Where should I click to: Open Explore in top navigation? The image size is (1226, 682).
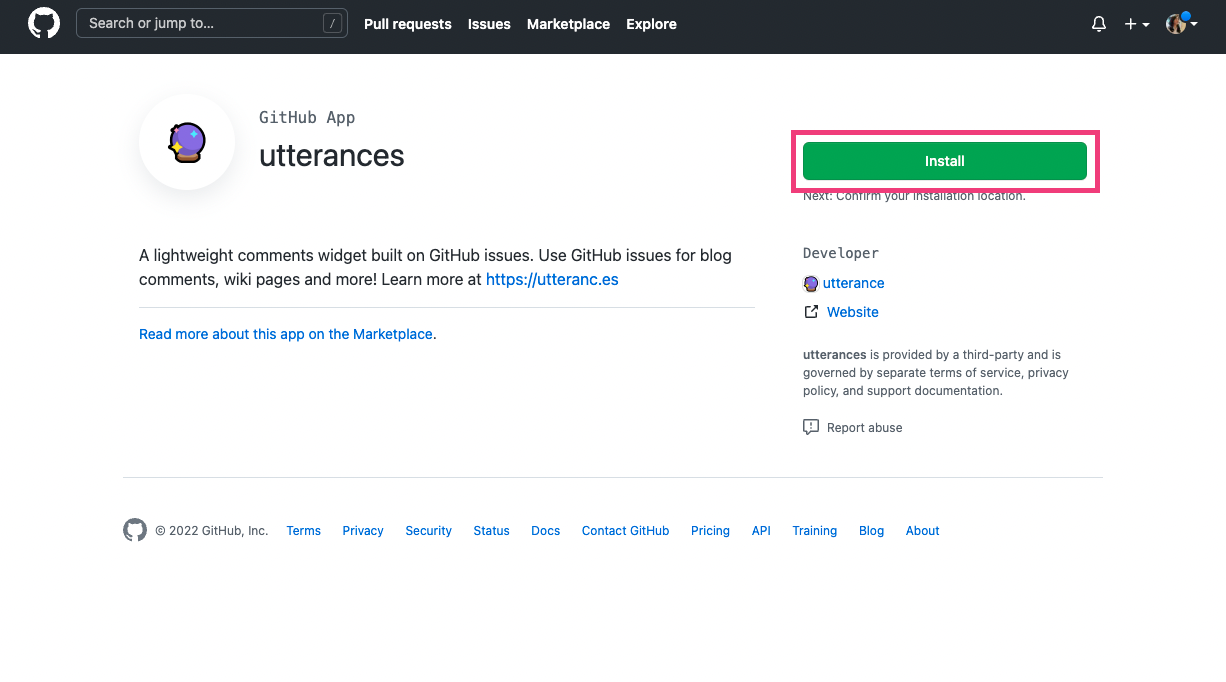coord(651,24)
